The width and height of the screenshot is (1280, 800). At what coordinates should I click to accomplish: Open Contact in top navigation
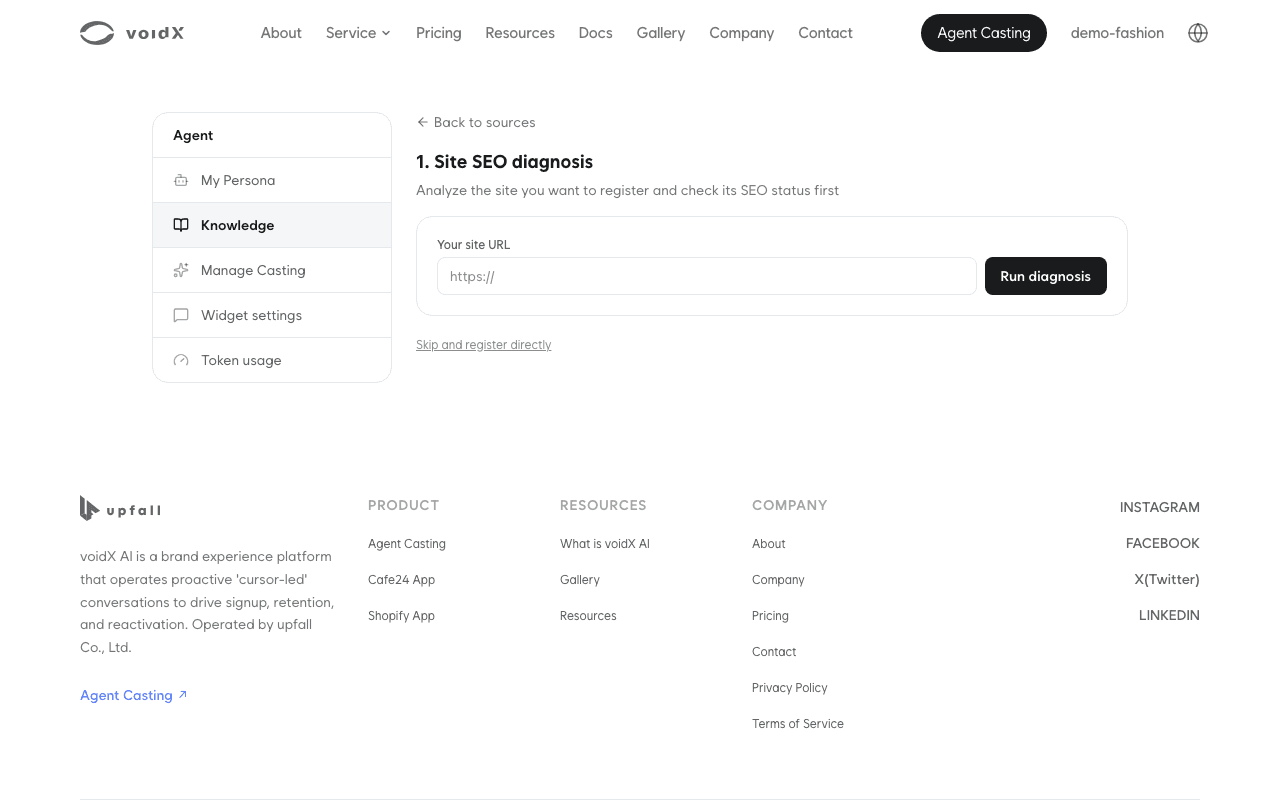(x=826, y=33)
